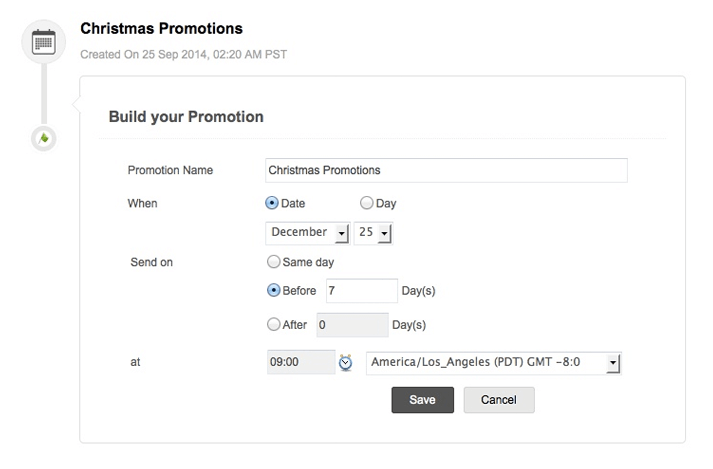Expand the day number 25 dropdown

click(373, 233)
